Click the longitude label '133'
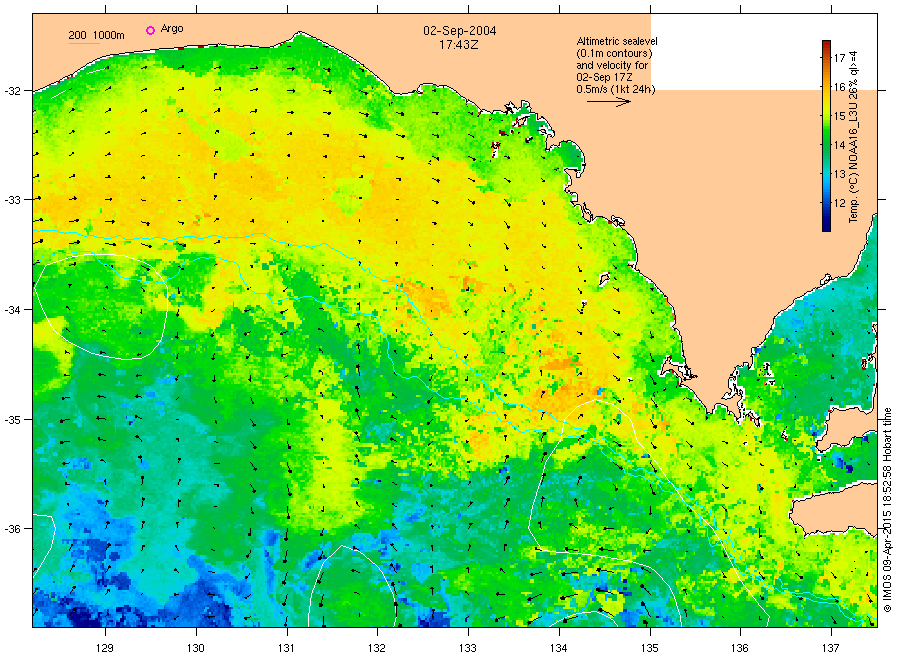The image size is (900, 660). 468,648
